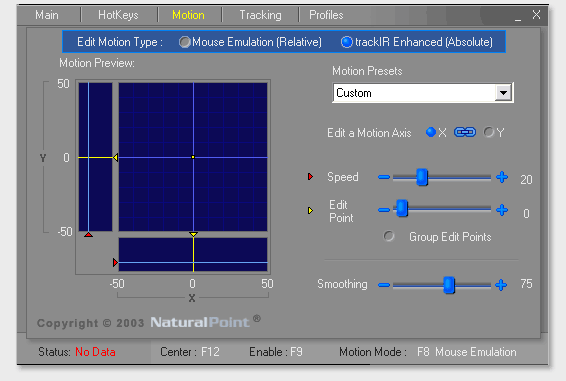Open the Tracking tab

(260, 15)
